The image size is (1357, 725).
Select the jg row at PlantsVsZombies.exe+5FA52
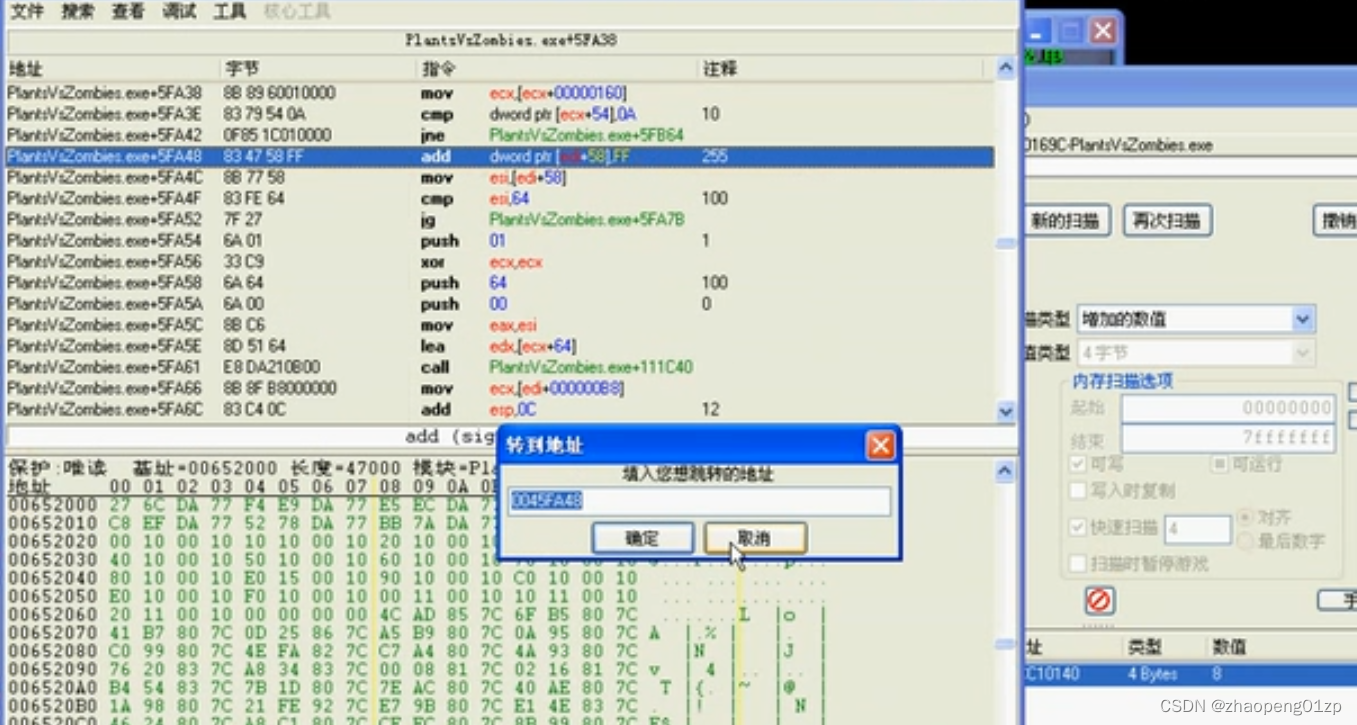coord(500,220)
